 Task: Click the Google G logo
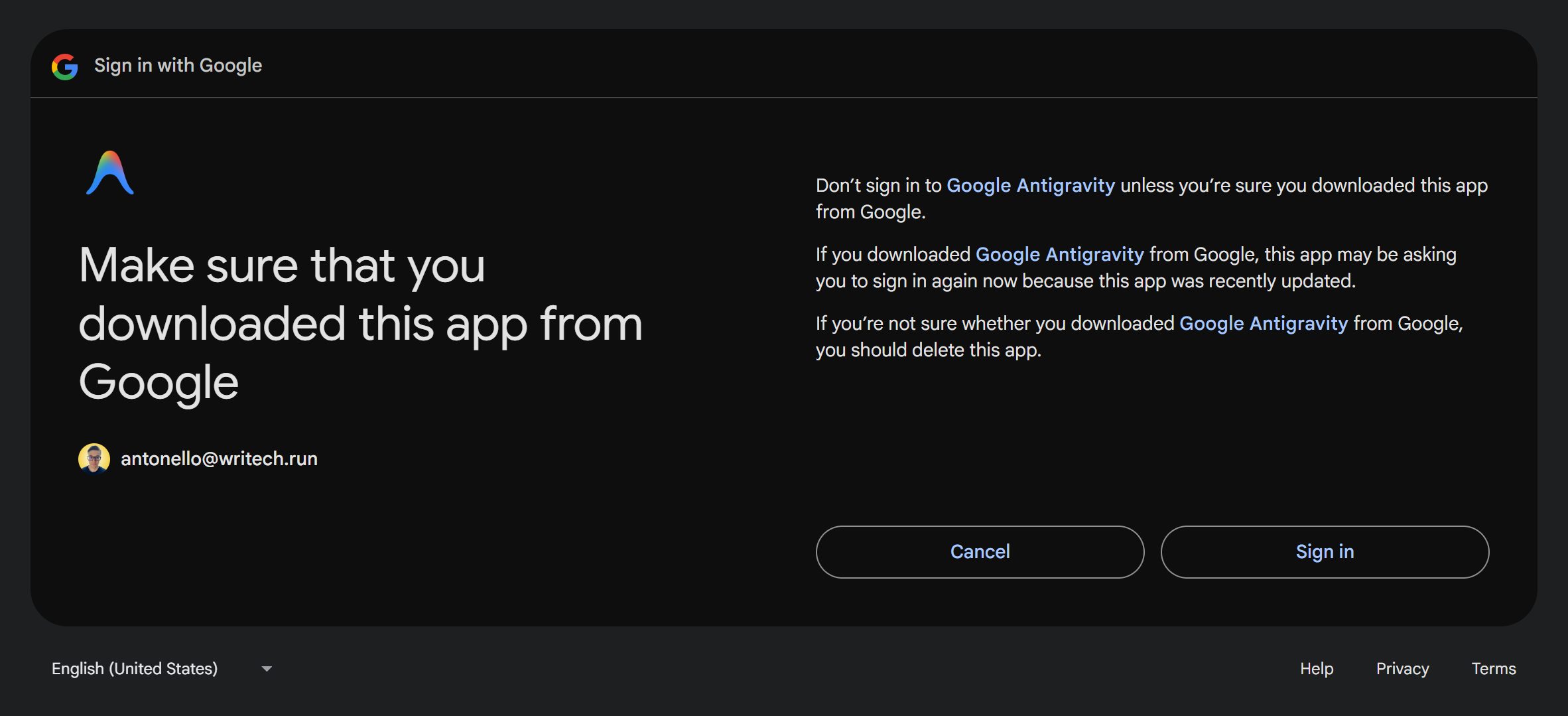click(x=65, y=66)
